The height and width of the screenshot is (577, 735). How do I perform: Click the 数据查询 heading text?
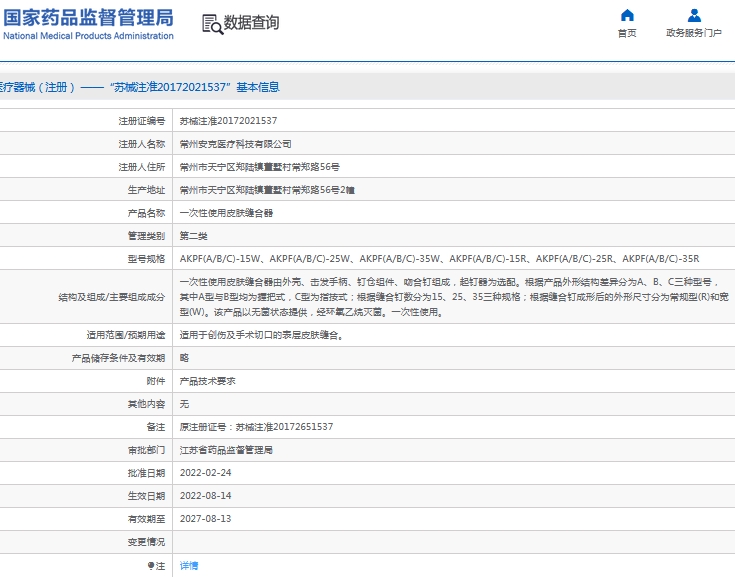coord(251,22)
